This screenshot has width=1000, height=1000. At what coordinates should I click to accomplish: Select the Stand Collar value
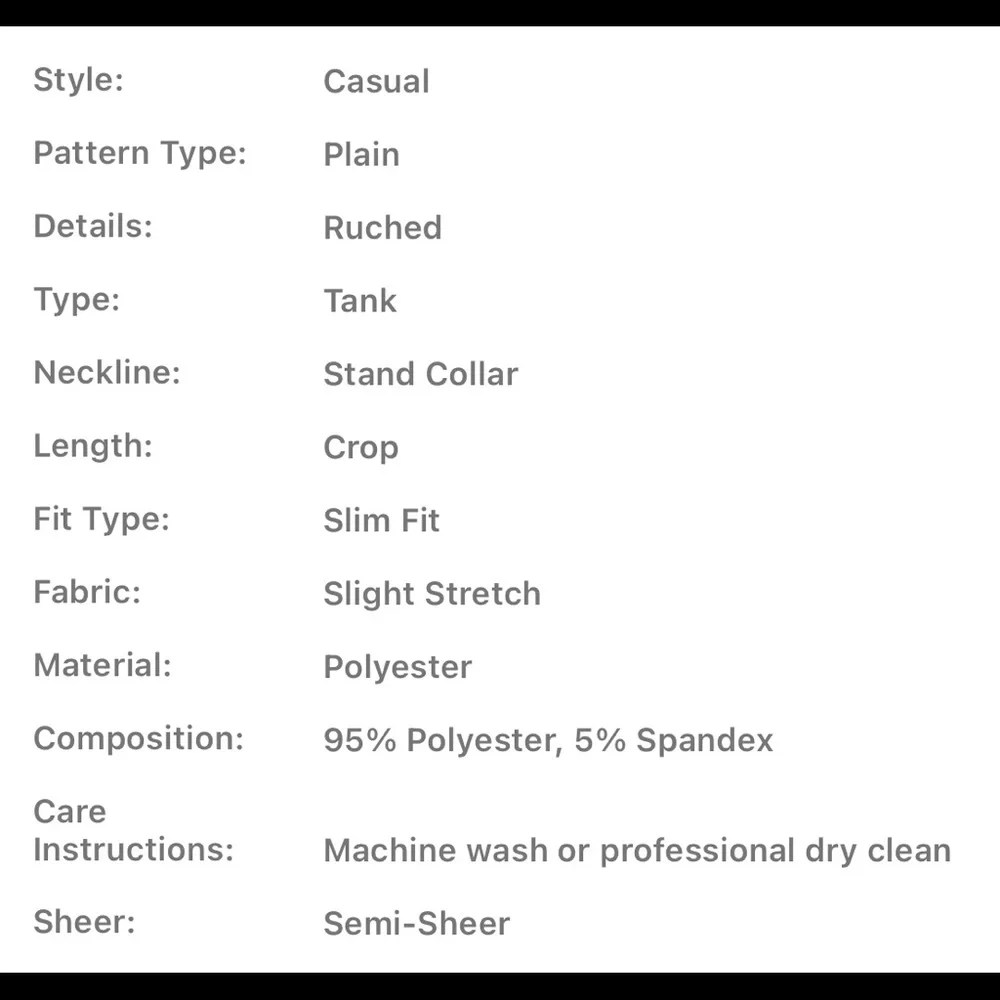pos(421,374)
